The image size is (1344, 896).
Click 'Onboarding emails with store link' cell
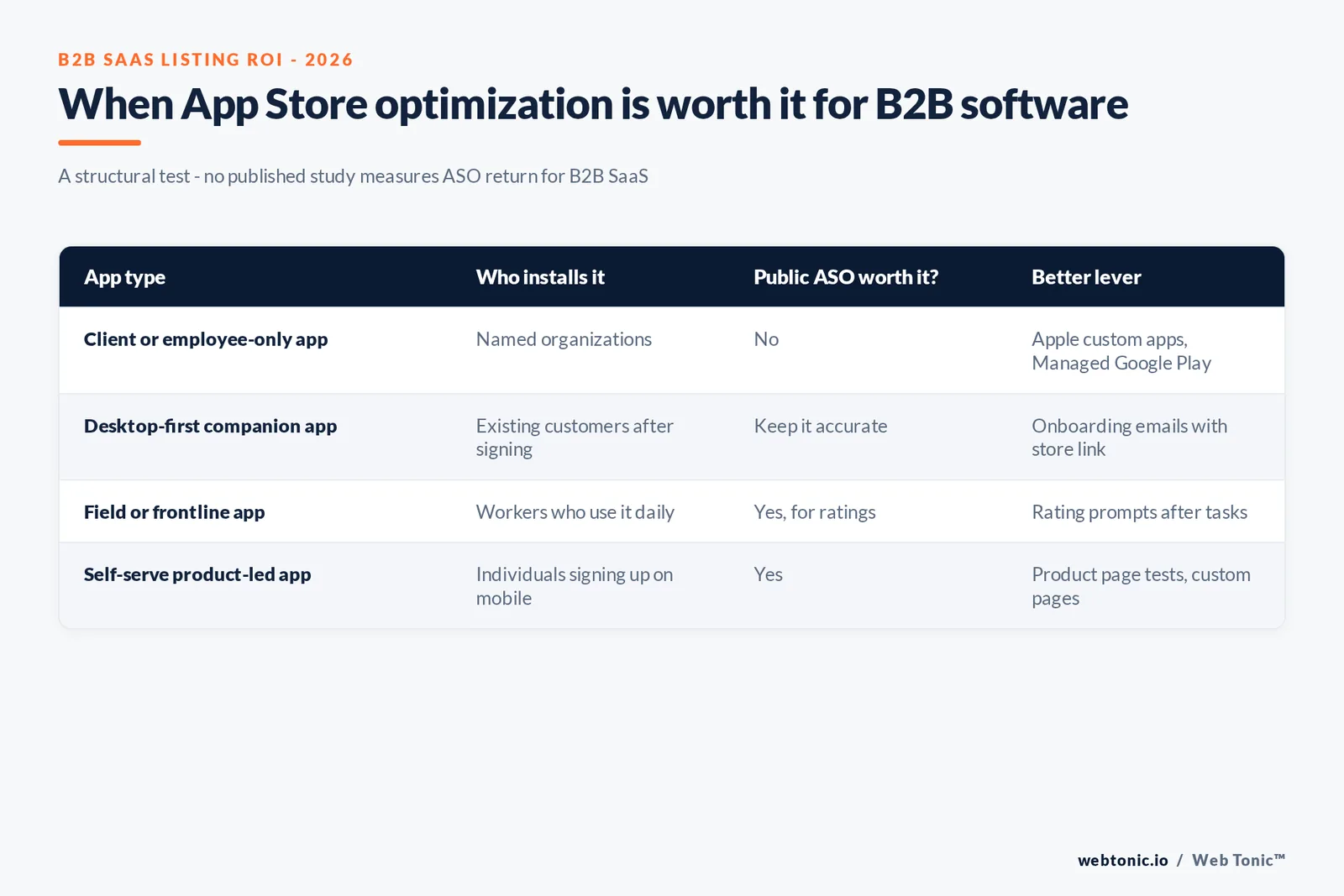(1129, 438)
